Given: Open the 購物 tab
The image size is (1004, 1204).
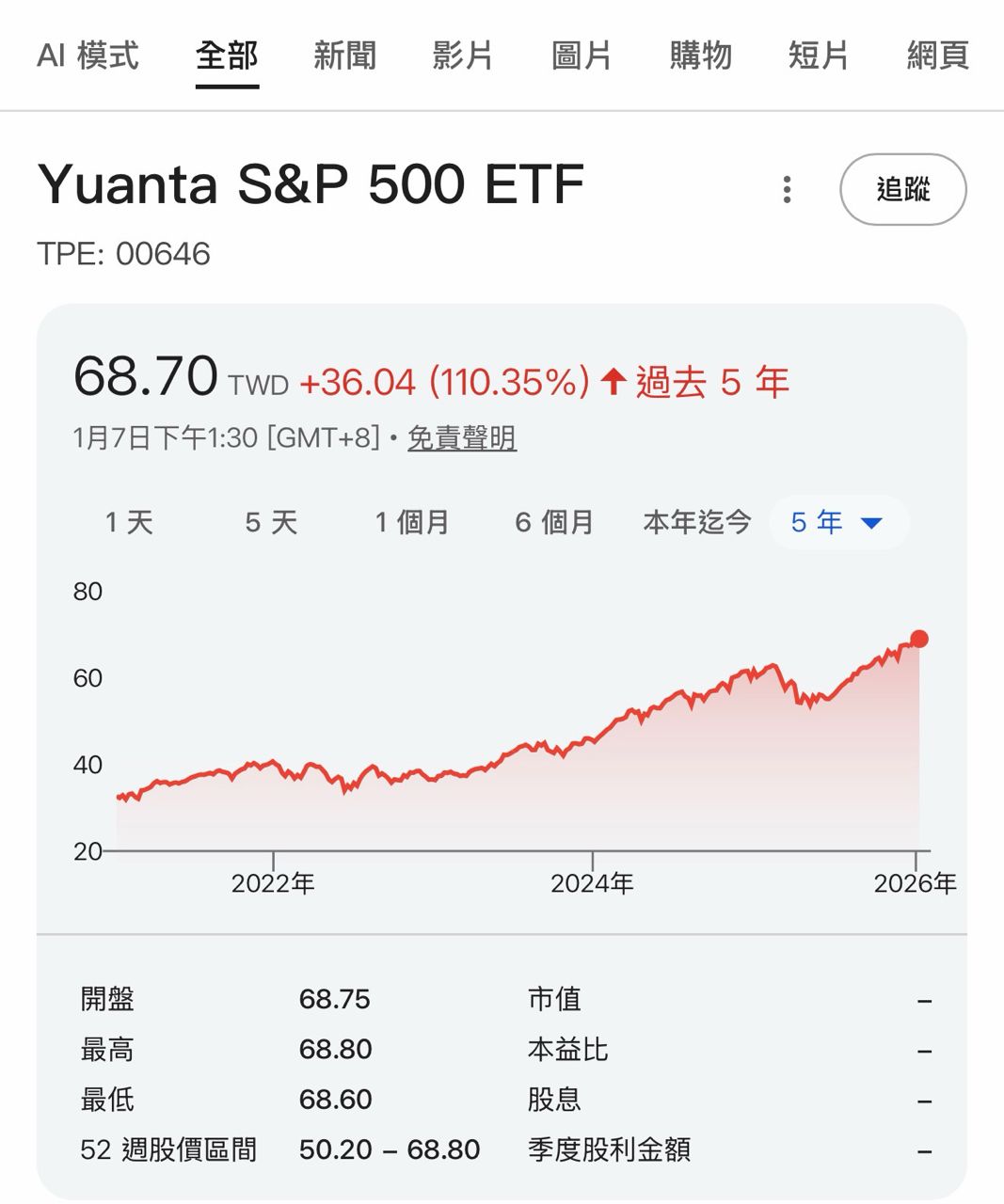Looking at the screenshot, I should [x=700, y=55].
